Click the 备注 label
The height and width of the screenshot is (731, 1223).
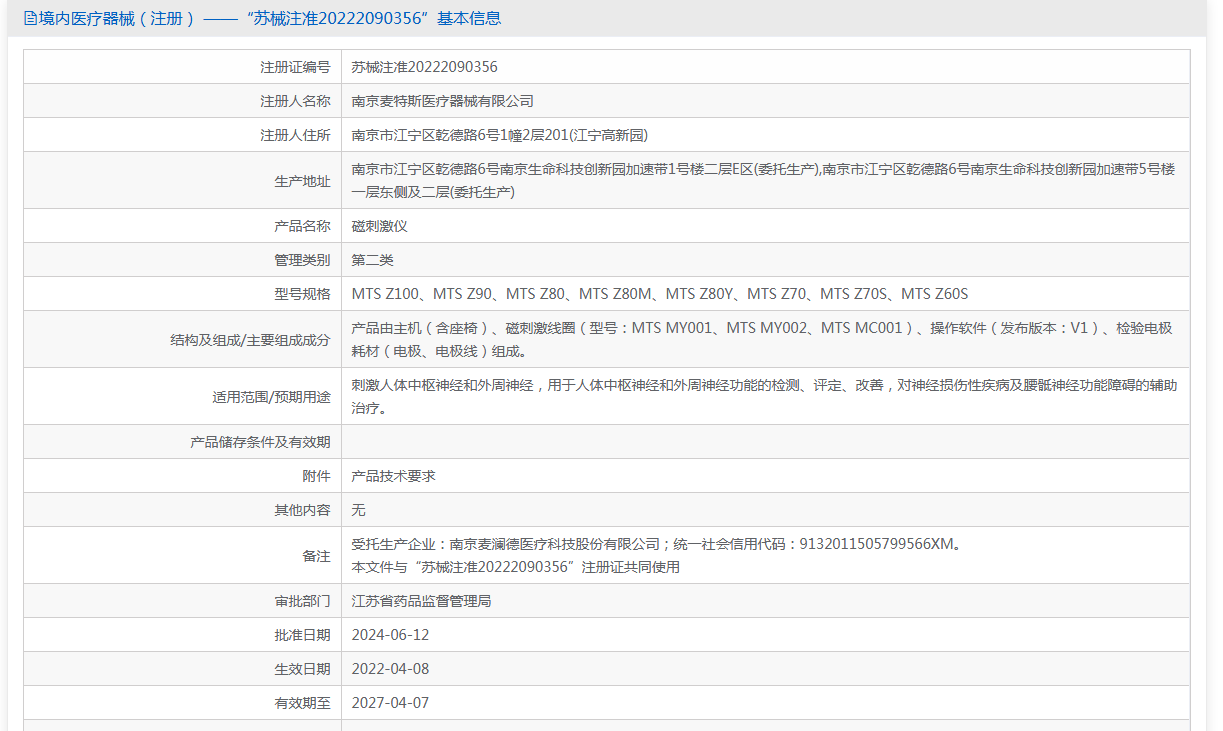[x=316, y=556]
